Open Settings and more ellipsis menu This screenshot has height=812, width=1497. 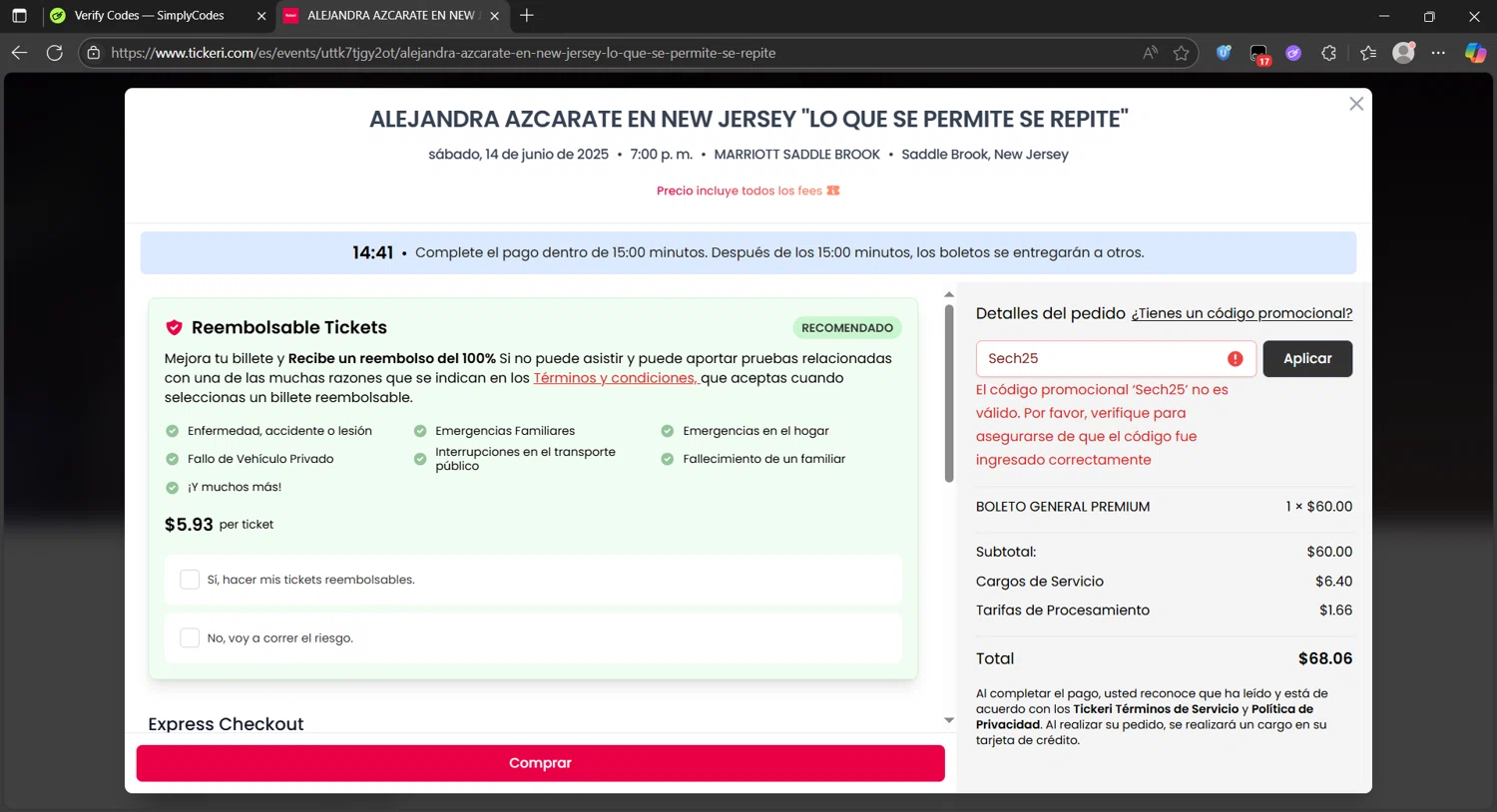coord(1438,53)
